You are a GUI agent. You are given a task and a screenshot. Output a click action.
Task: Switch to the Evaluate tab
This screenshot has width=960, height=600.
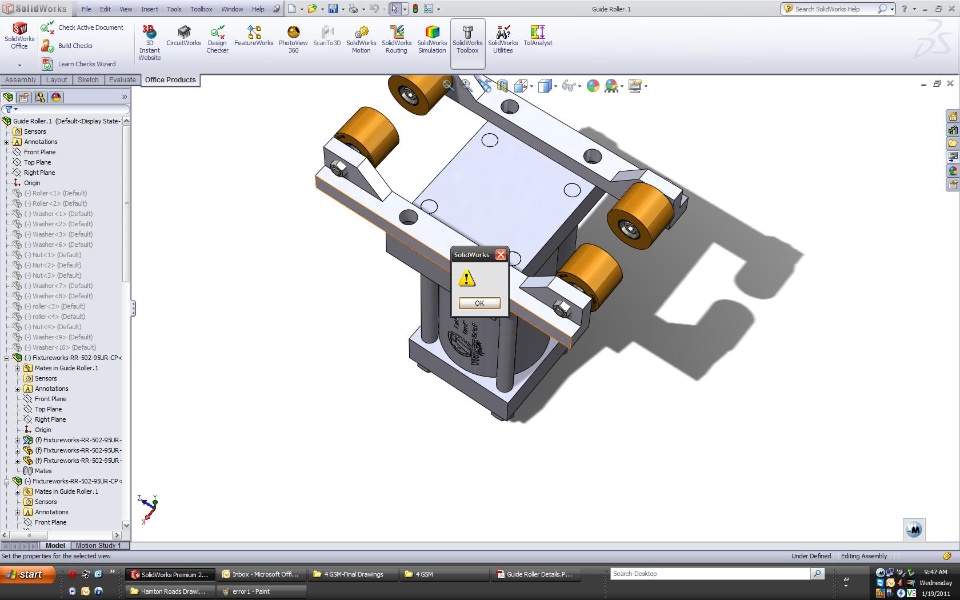tap(122, 80)
